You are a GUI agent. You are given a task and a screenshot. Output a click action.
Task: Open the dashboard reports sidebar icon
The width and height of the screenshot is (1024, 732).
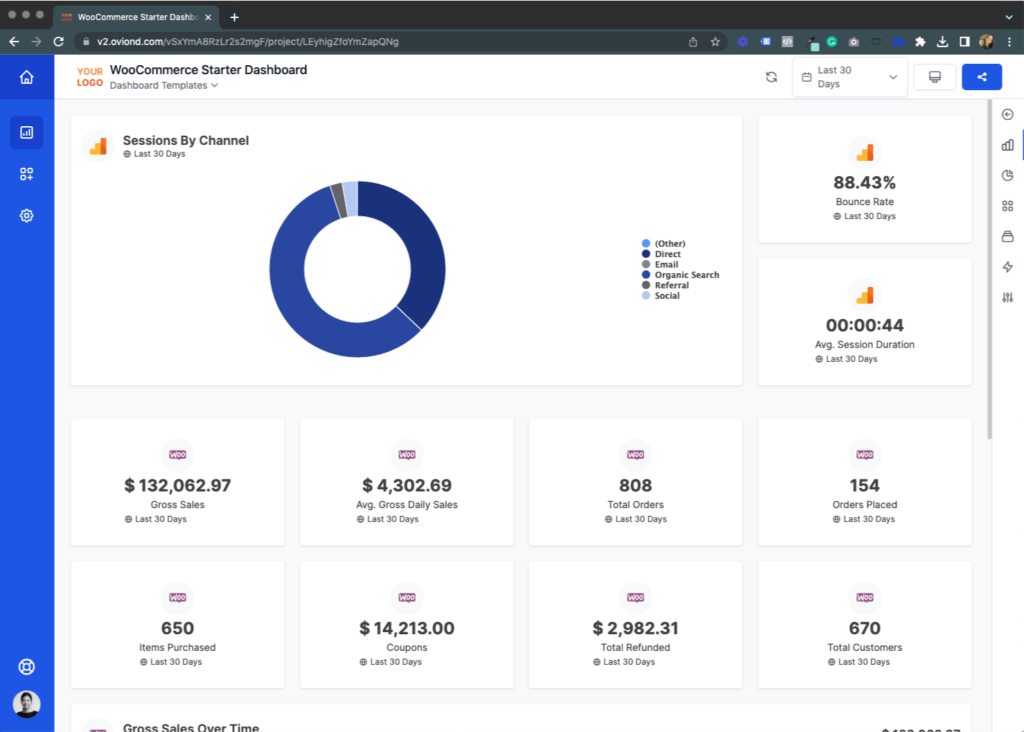click(27, 133)
